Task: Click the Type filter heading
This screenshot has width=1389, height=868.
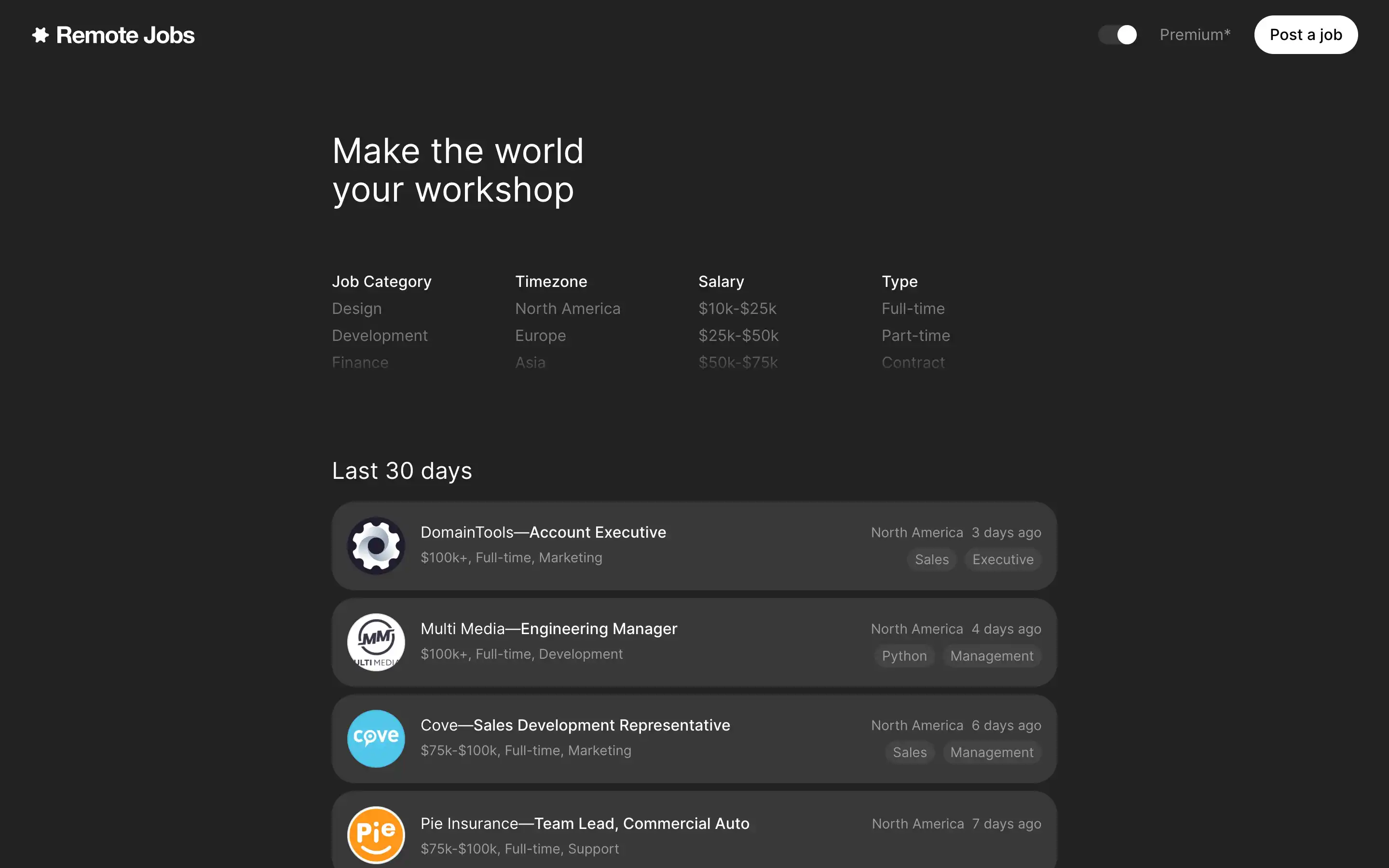Action: click(x=899, y=282)
